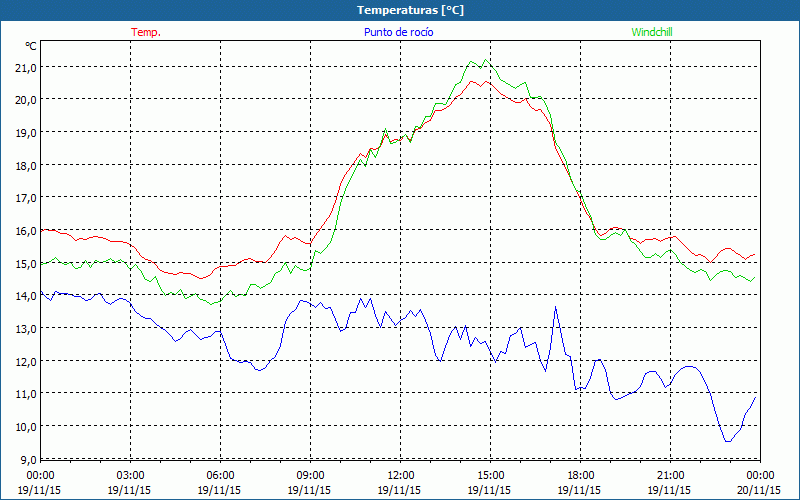Click the °C unit label on the y-axis

click(x=31, y=46)
